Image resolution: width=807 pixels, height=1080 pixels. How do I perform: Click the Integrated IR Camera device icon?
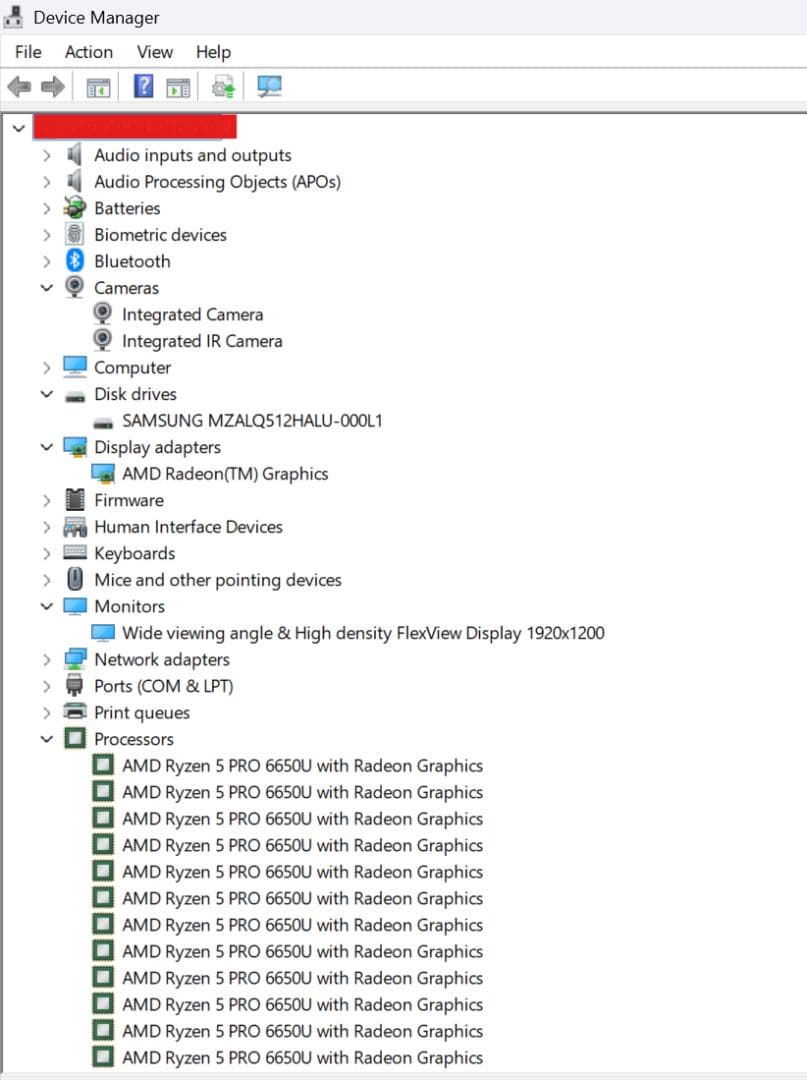[103, 340]
